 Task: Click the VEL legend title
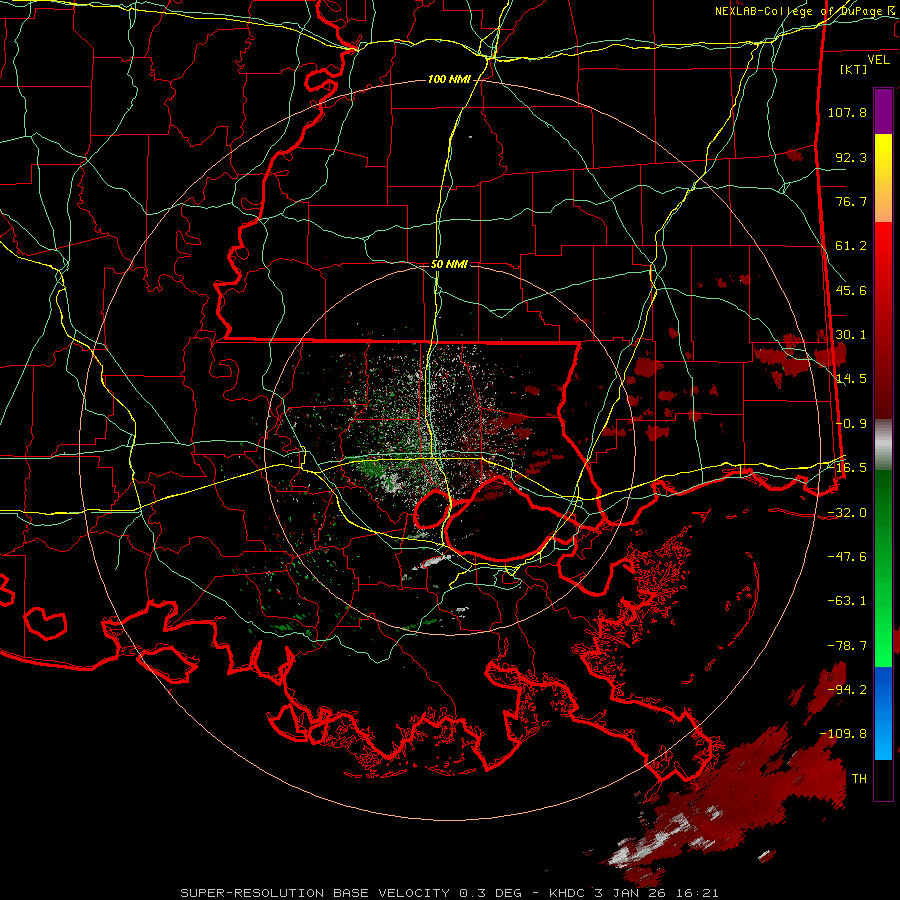pos(878,60)
